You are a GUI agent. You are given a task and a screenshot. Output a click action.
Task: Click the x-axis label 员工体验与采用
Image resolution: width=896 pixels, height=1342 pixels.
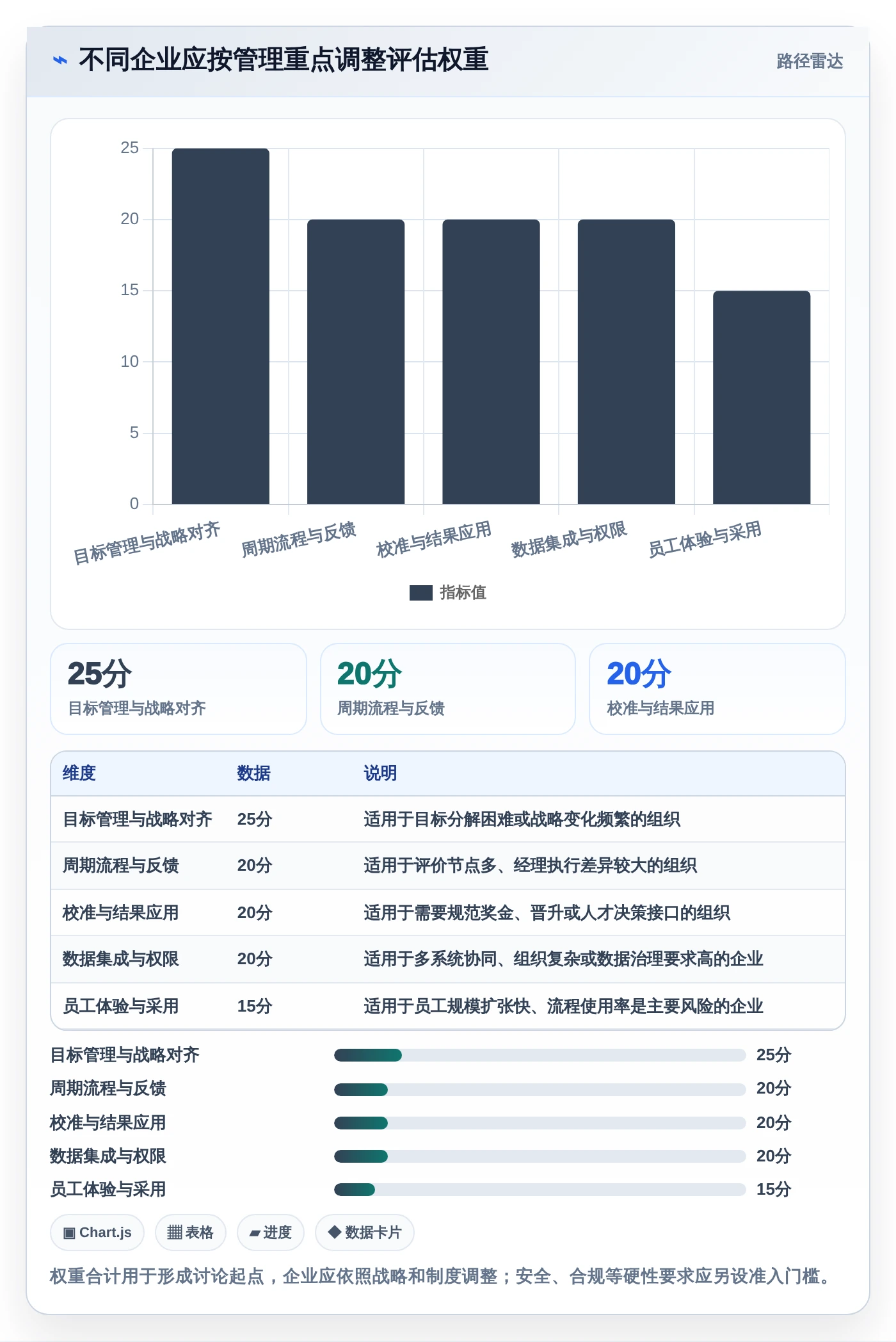(x=705, y=539)
